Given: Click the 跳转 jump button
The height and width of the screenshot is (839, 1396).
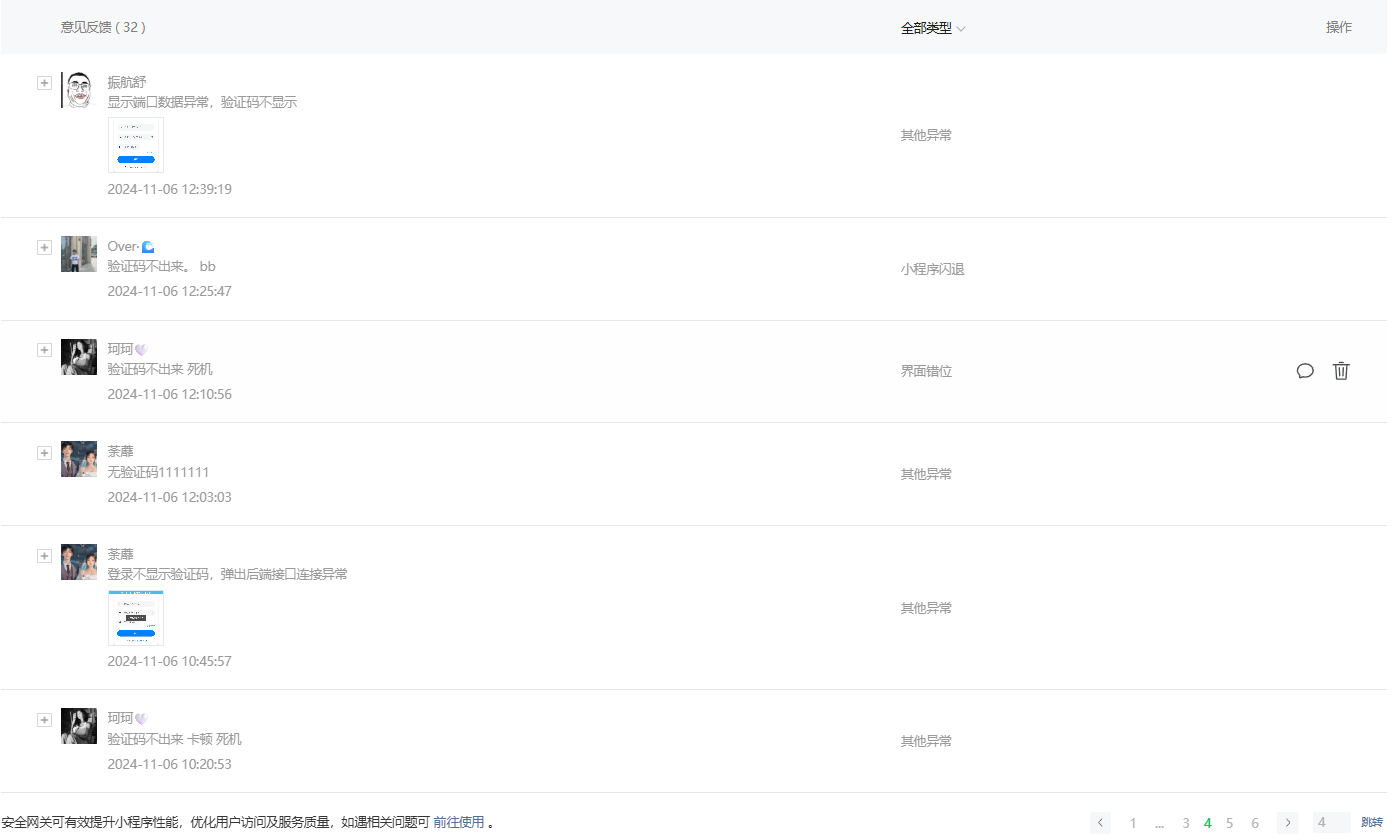Looking at the screenshot, I should tap(1371, 823).
